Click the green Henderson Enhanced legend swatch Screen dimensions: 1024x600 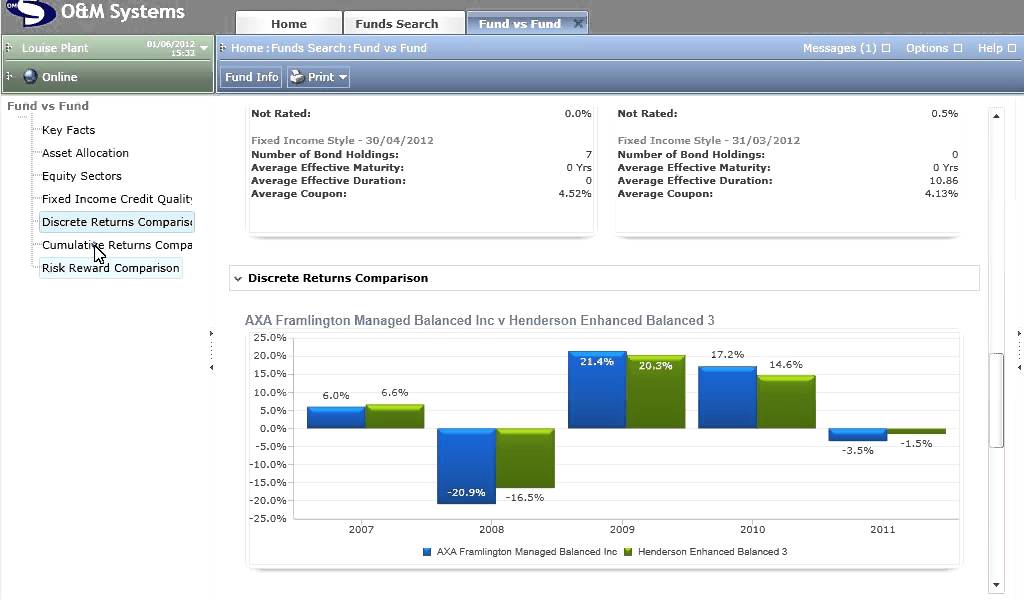tap(628, 552)
